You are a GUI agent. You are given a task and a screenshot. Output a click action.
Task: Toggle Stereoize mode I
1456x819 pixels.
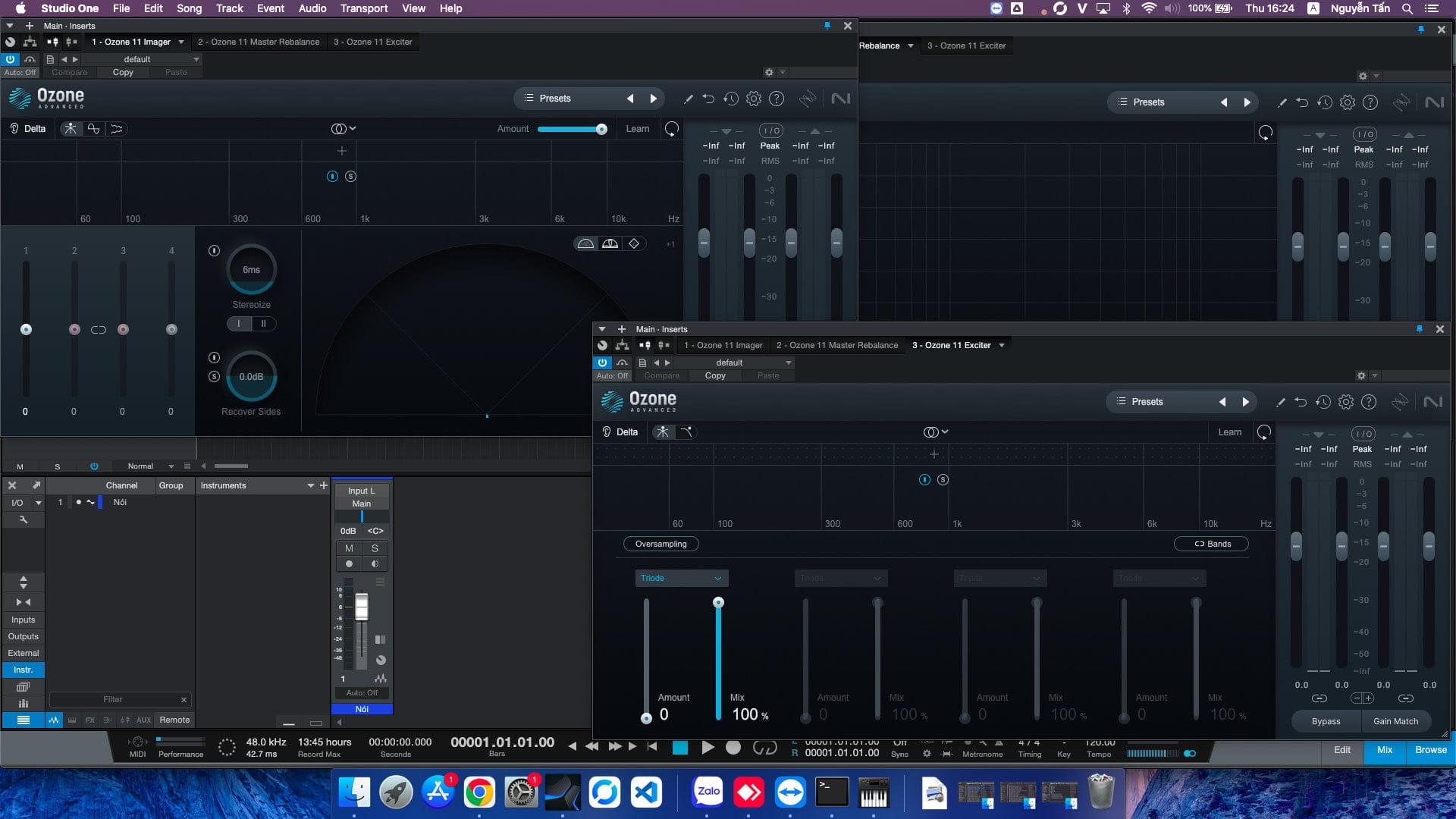pyautogui.click(x=239, y=324)
